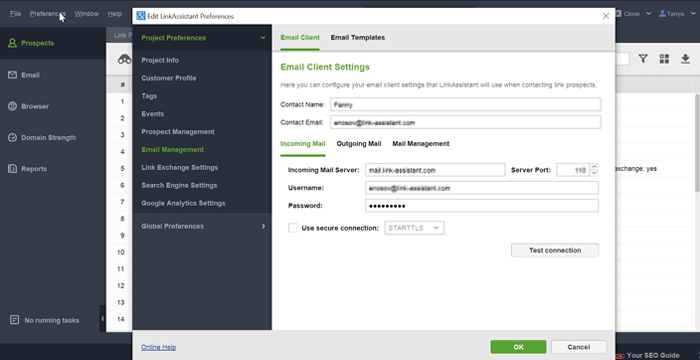Decrease the Server Port value
Screen dimensions: 700x360
coord(594,173)
